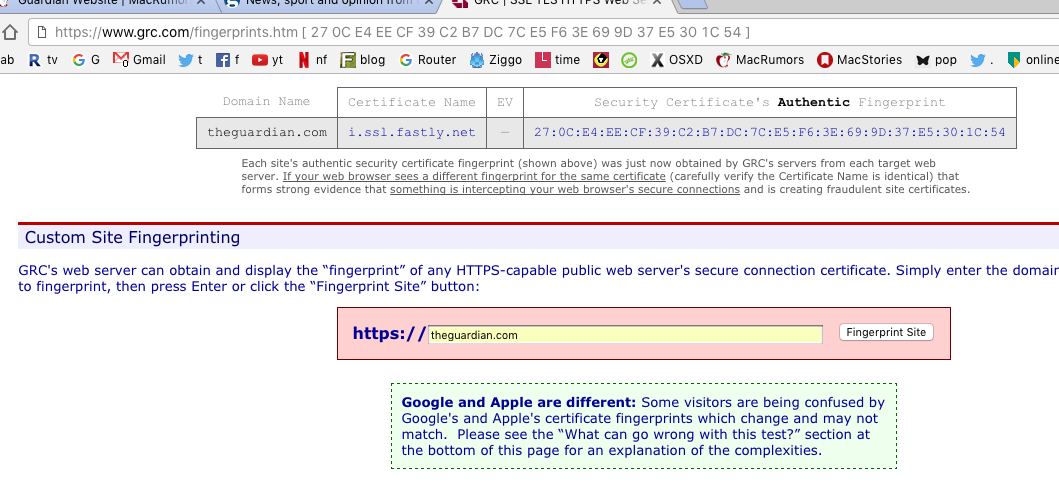Click the page info icon in address bar
The height and width of the screenshot is (485, 1059).
click(42, 32)
